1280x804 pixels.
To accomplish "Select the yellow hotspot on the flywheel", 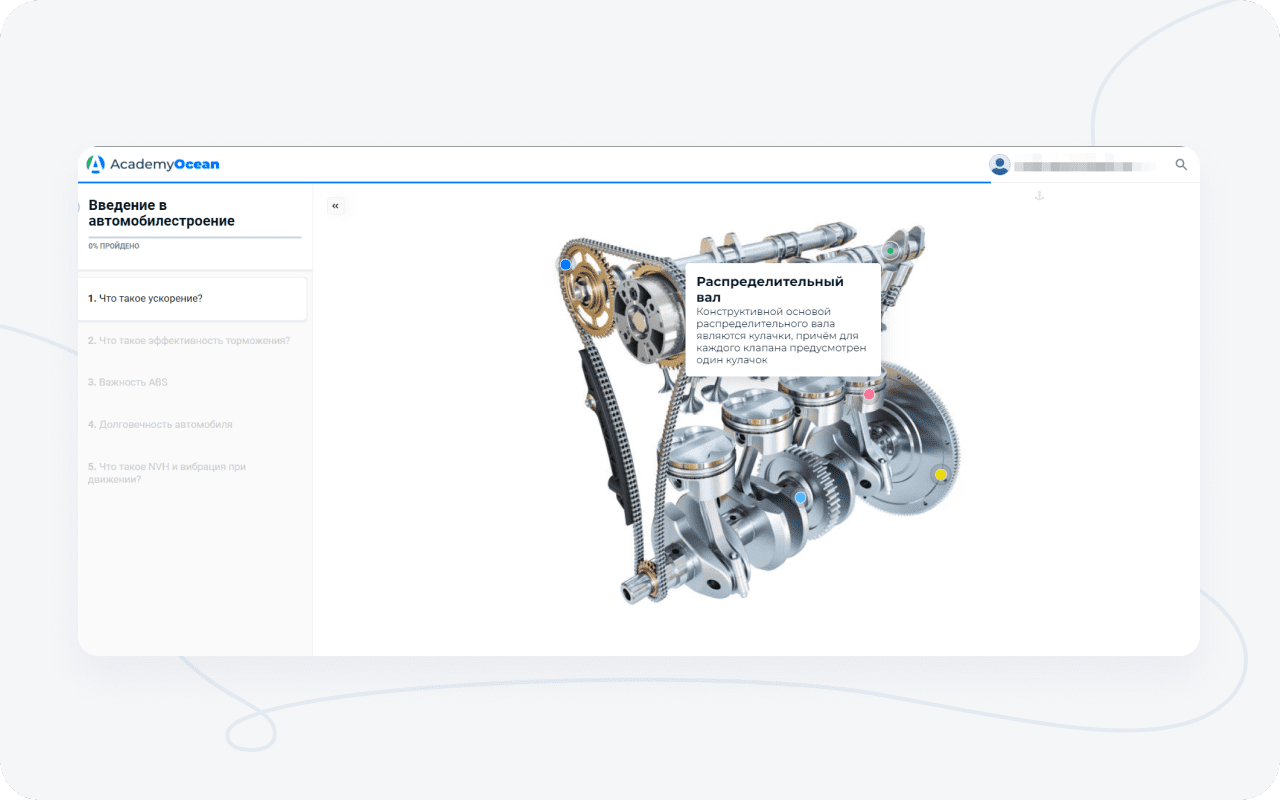I will pyautogui.click(x=940, y=474).
